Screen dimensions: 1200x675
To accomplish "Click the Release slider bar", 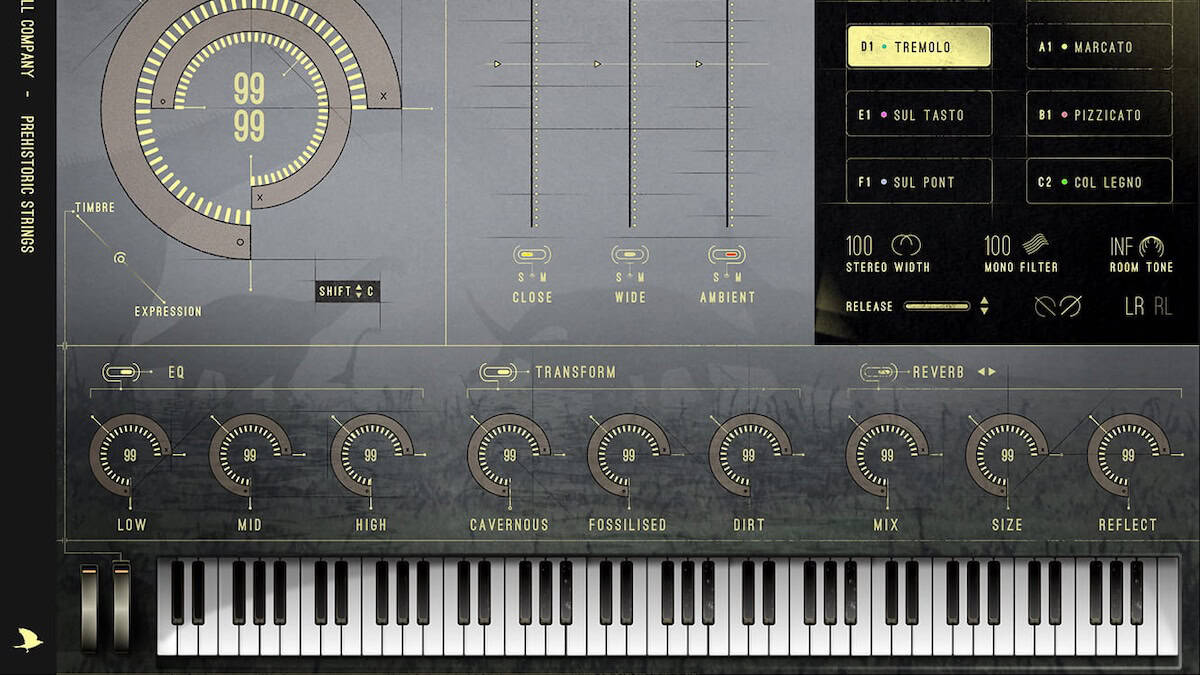I will point(936,306).
